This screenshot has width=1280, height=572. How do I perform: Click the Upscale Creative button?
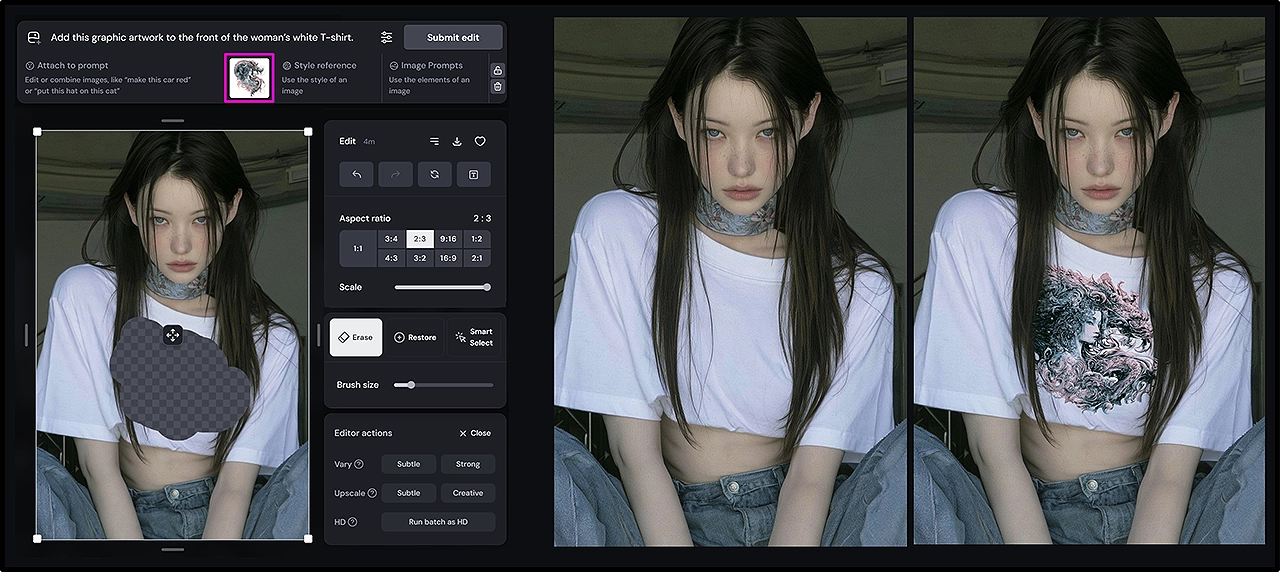pyautogui.click(x=468, y=493)
